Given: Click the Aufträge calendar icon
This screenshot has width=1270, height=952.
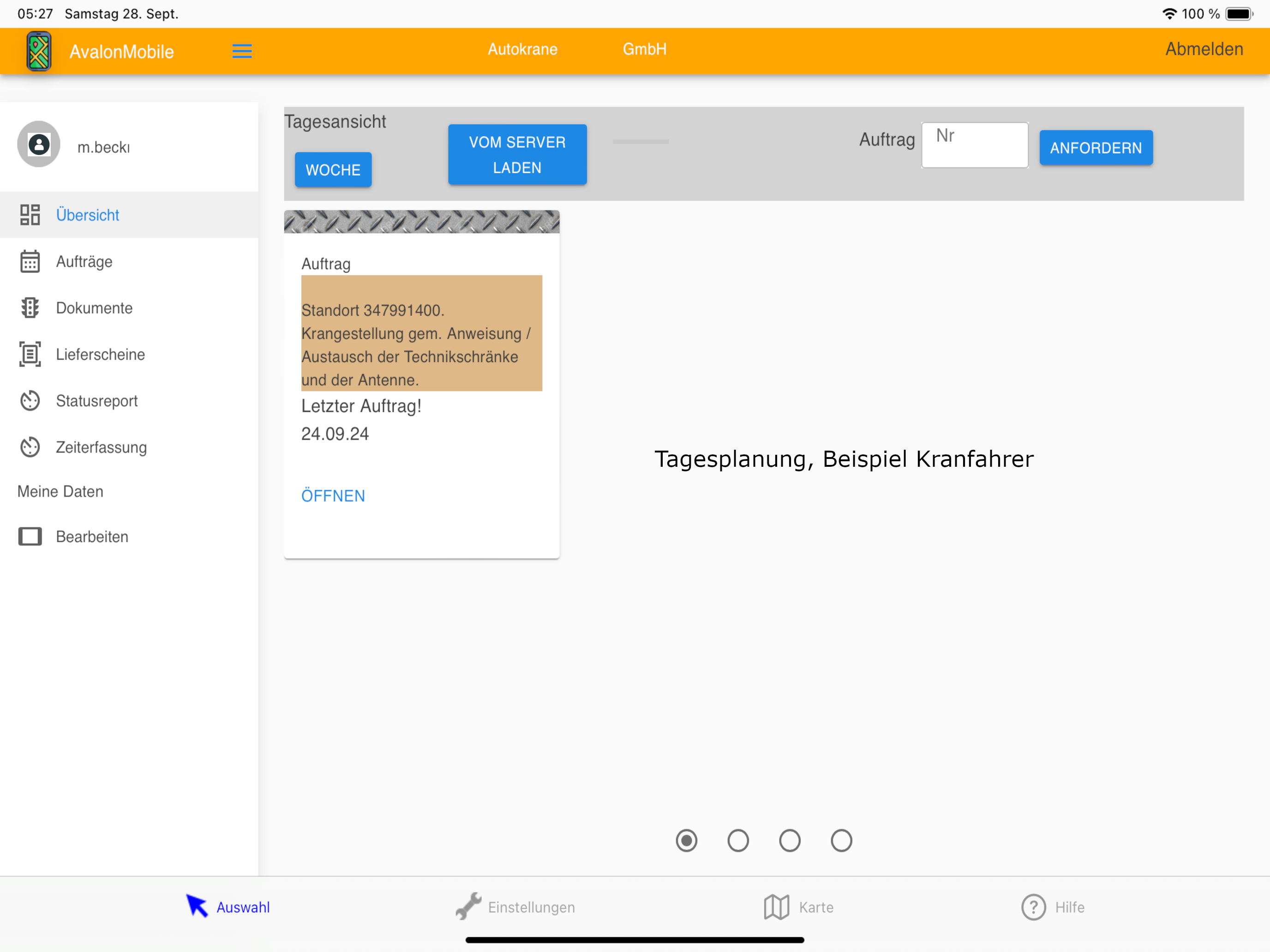Looking at the screenshot, I should [x=30, y=262].
